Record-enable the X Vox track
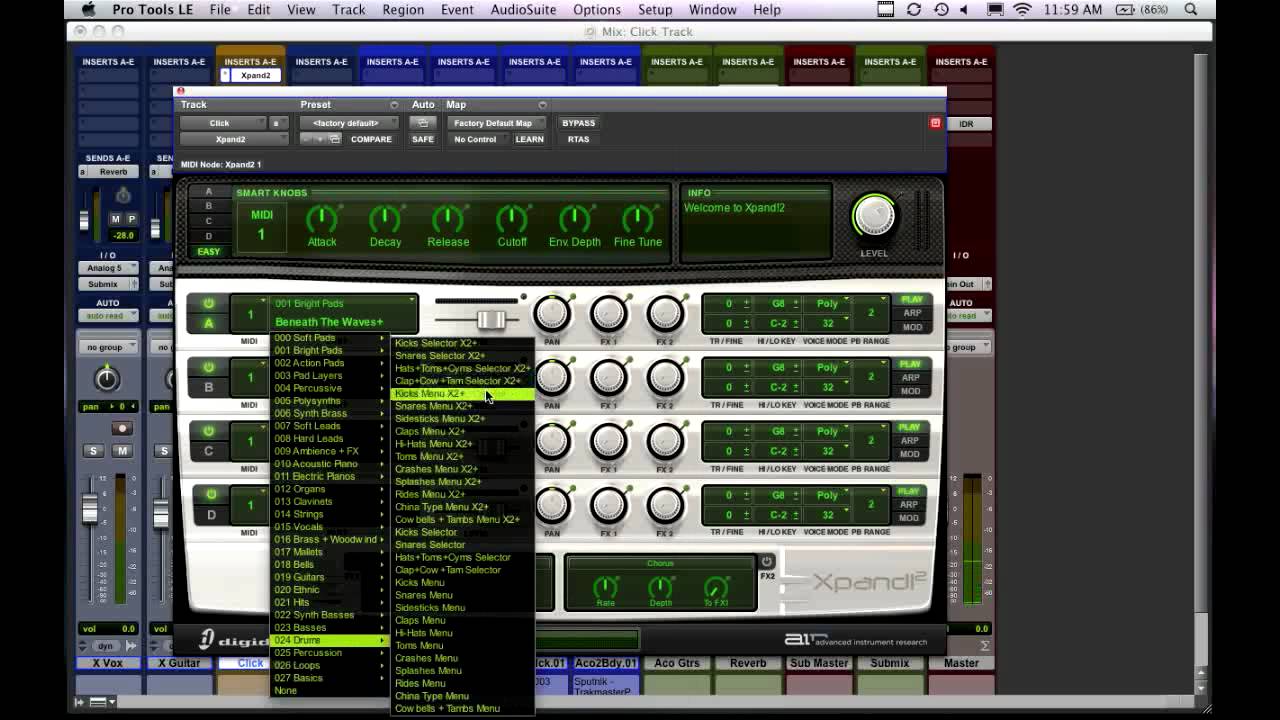Image resolution: width=1280 pixels, height=720 pixels. click(122, 429)
